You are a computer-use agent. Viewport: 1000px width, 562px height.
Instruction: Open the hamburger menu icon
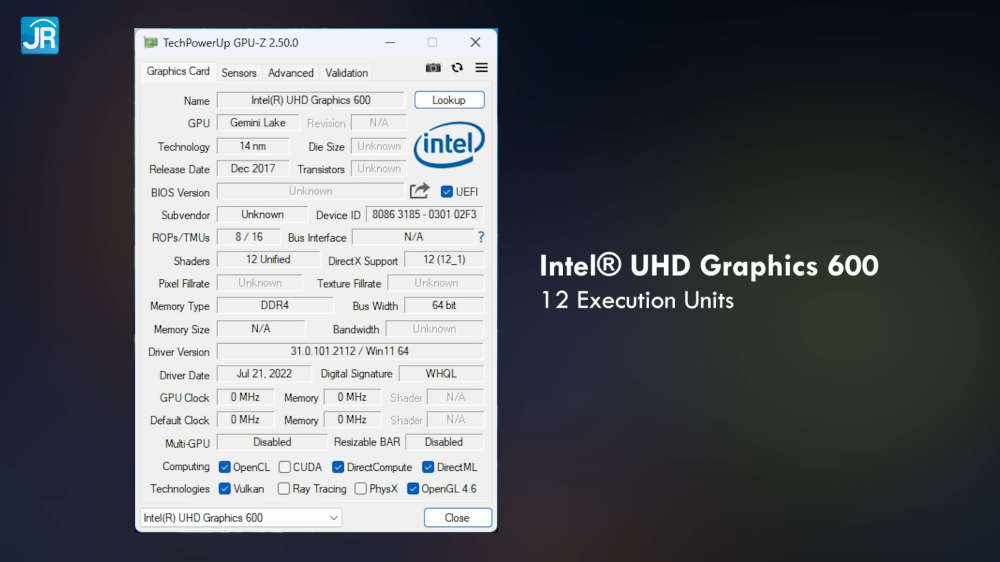pos(482,68)
